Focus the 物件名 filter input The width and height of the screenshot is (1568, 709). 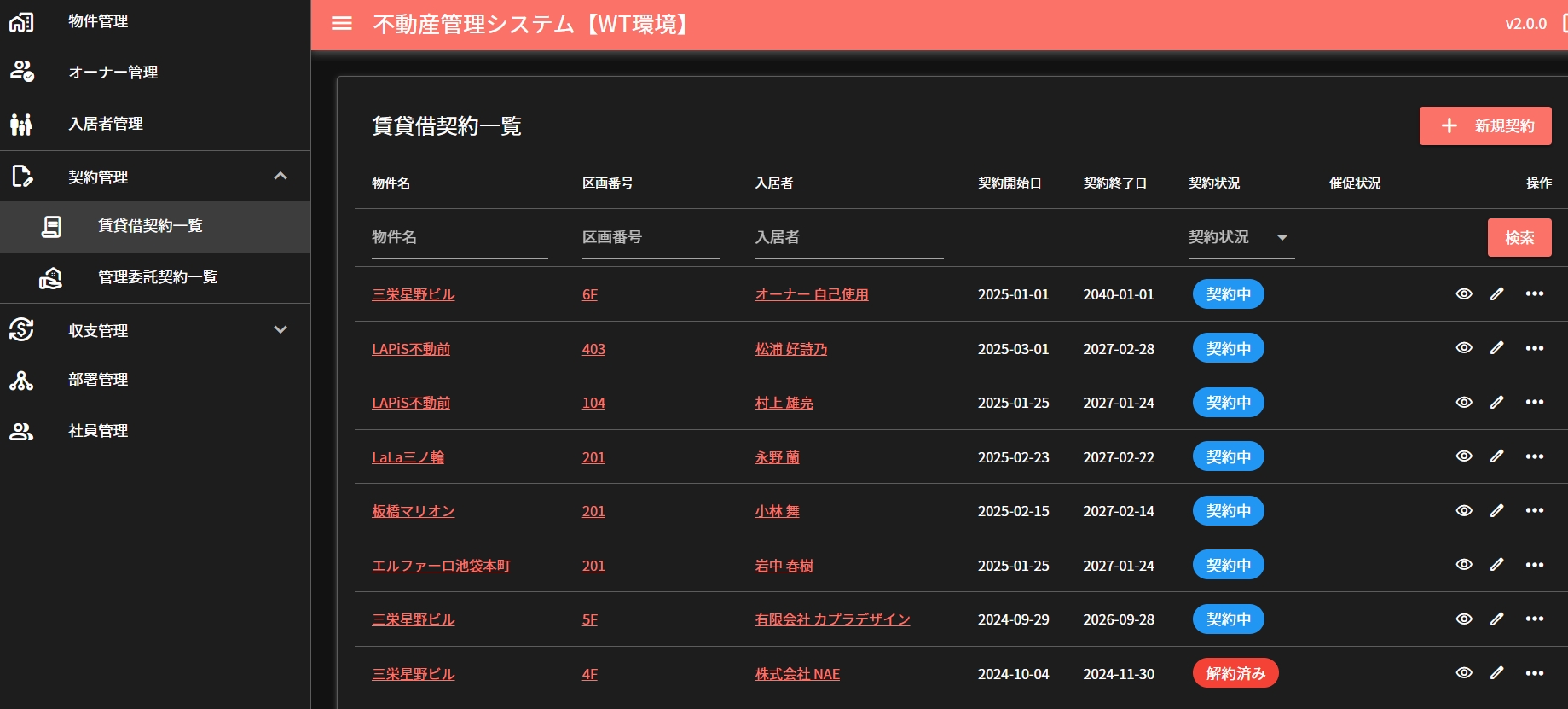[460, 237]
